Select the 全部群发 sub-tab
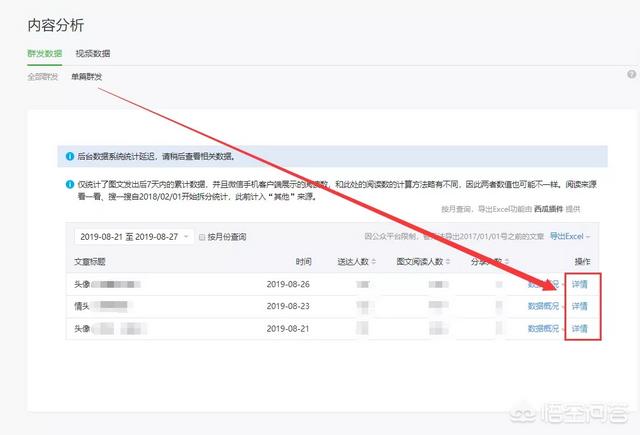This screenshot has width=640, height=435. 43,77
